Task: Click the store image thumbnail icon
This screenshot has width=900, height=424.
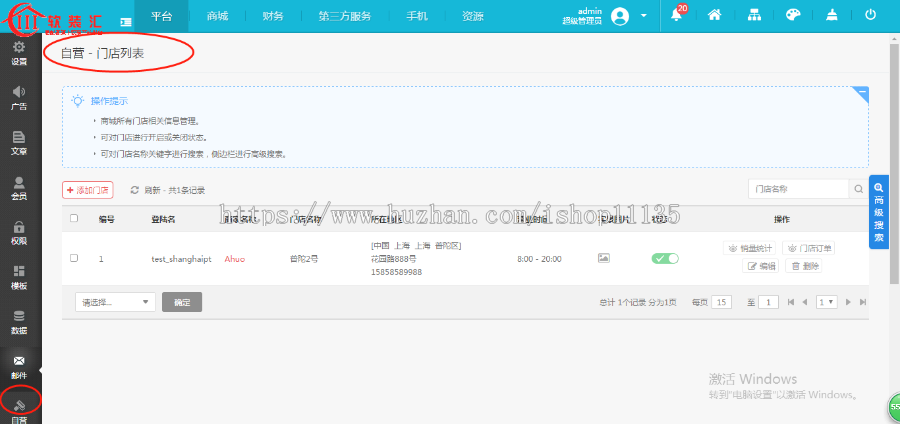Action: pos(603,258)
